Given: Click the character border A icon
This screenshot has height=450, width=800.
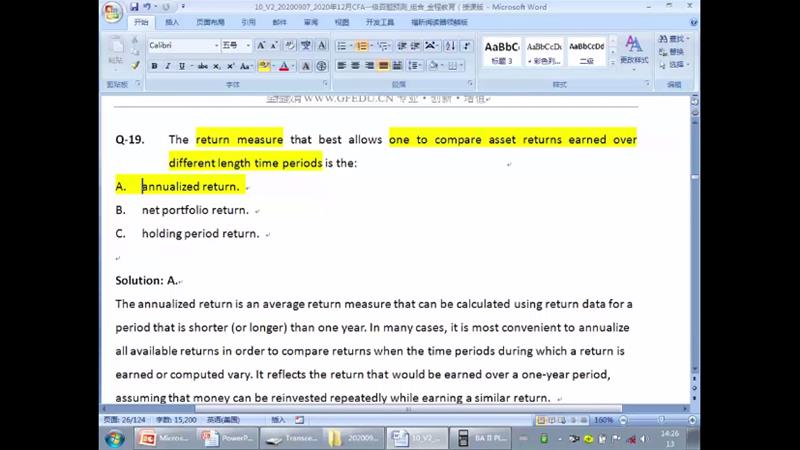Looking at the screenshot, I should click(322, 45).
